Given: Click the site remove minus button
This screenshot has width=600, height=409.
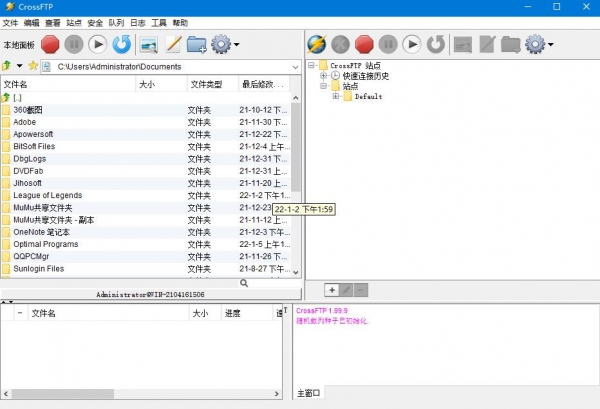Looking at the screenshot, I should tap(361, 290).
